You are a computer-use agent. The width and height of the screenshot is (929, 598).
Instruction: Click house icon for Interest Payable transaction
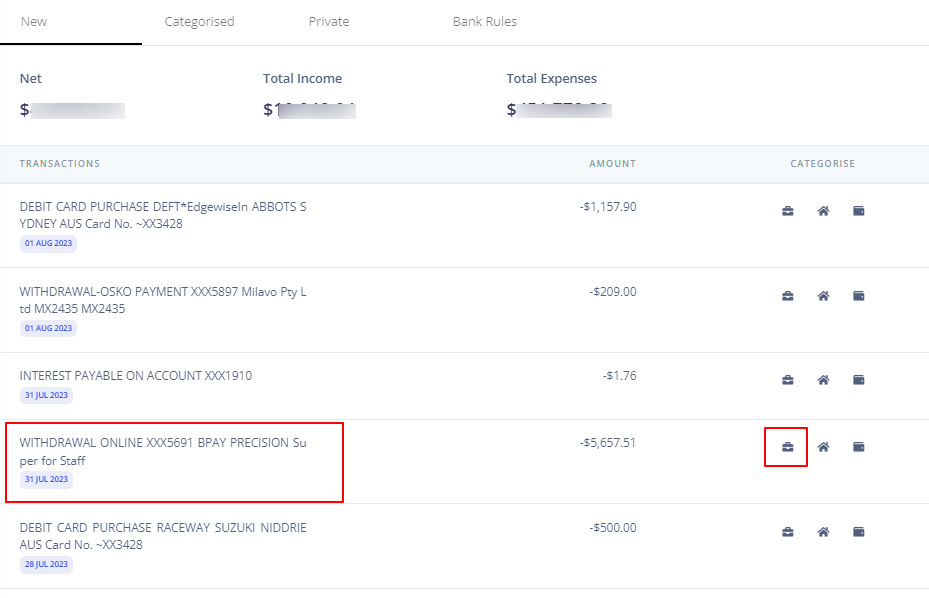[823, 380]
